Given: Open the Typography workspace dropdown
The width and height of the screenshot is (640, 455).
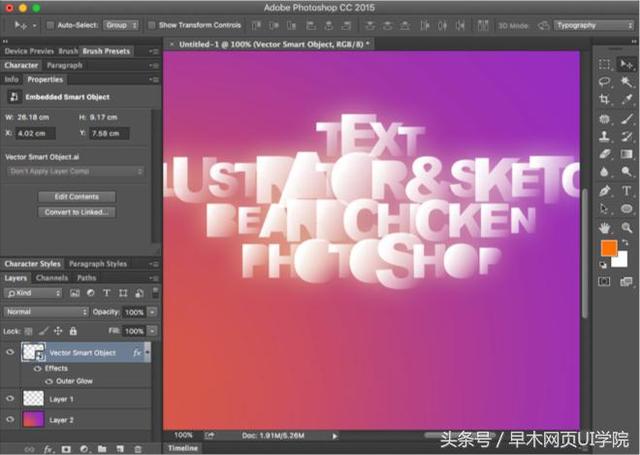Looking at the screenshot, I should [593, 25].
